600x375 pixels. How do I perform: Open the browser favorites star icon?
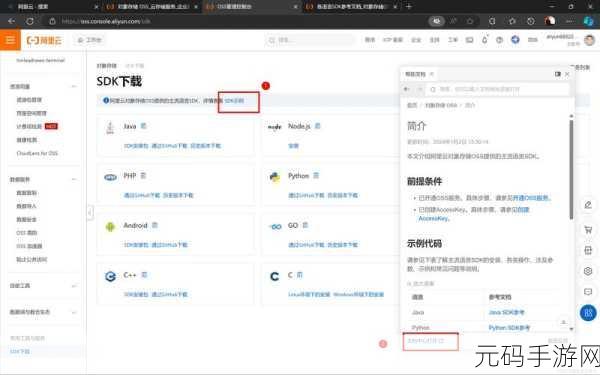[x=512, y=21]
